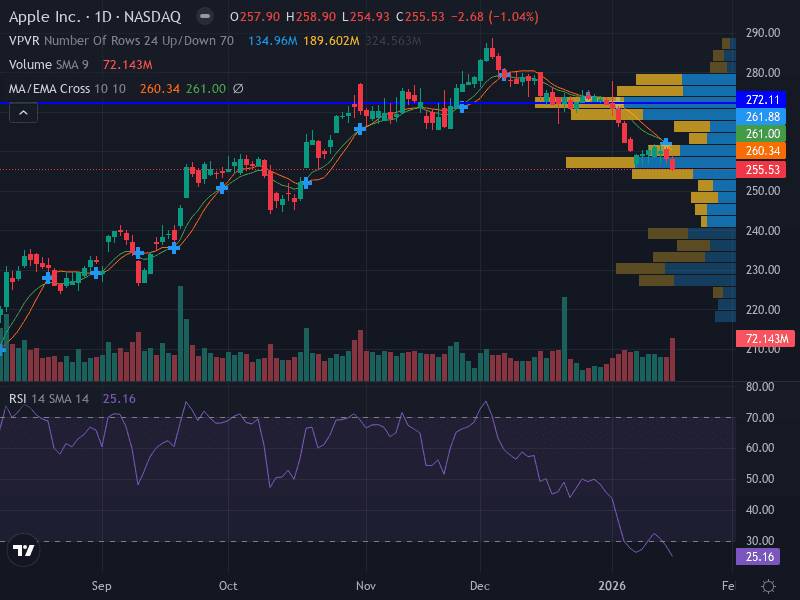Click the 272.11 blue price label
The width and height of the screenshot is (800, 600).
coord(762,99)
